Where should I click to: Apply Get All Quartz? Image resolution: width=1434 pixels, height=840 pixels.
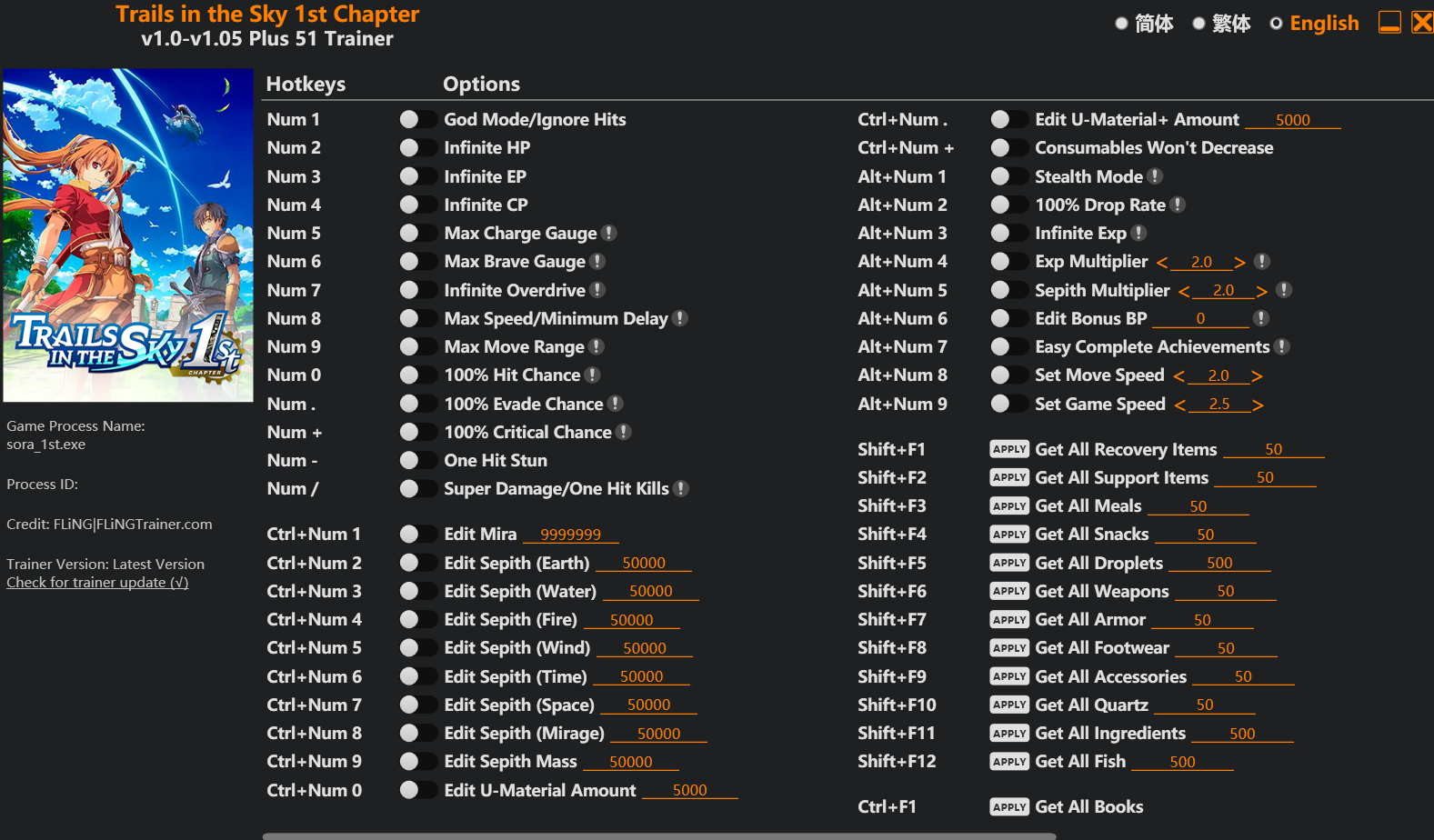click(x=1009, y=705)
